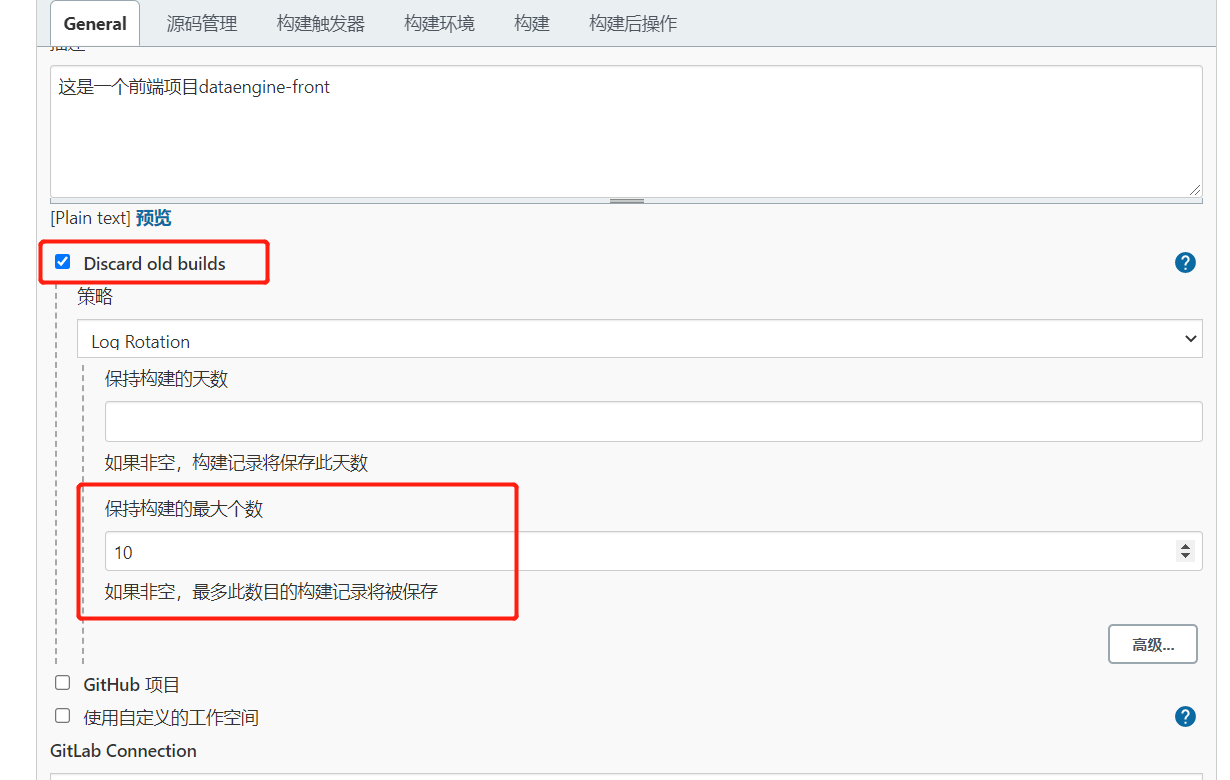Click the resize grip bar below the description box

[626, 201]
